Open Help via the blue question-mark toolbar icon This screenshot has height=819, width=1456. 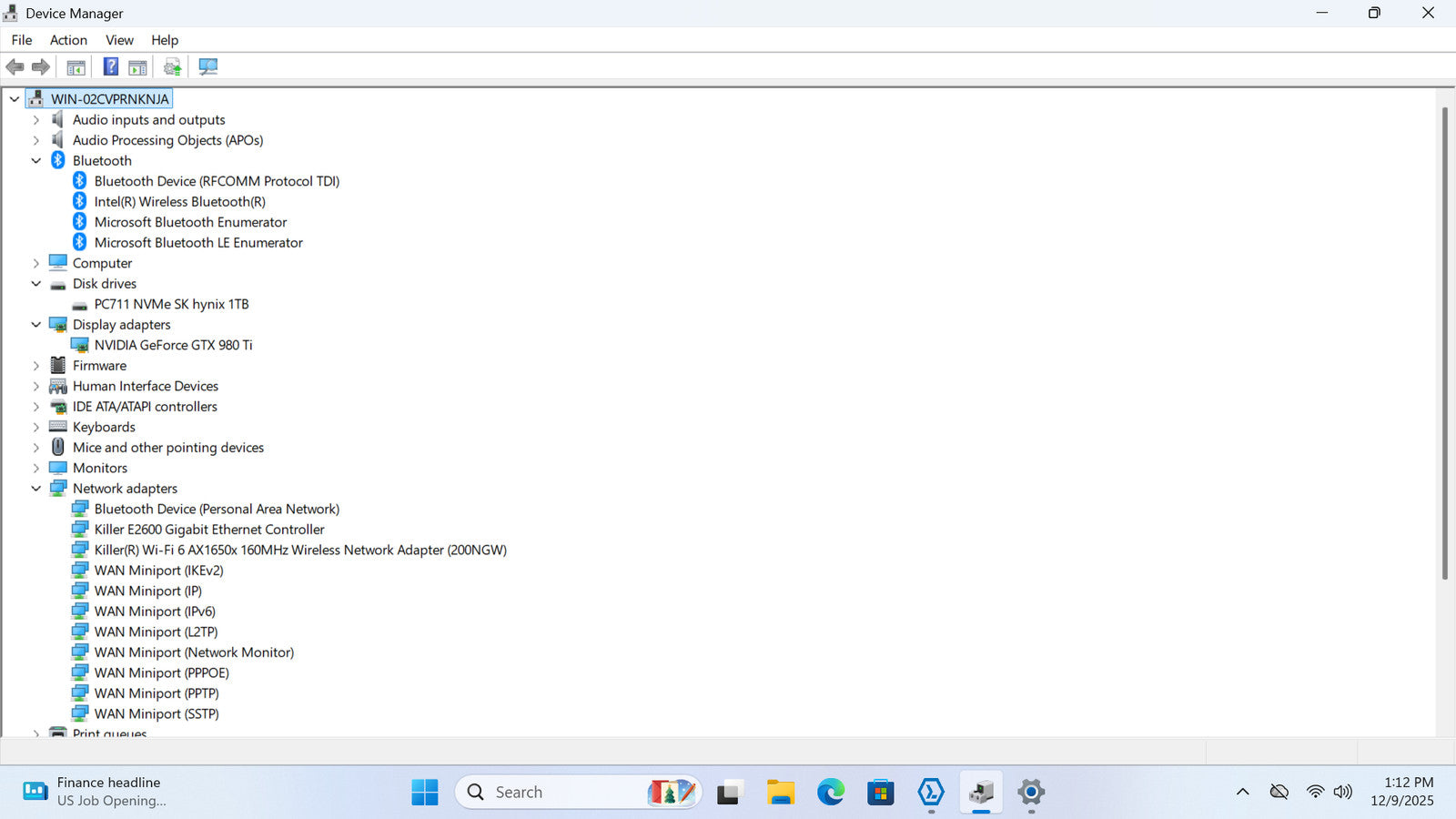pos(111,66)
